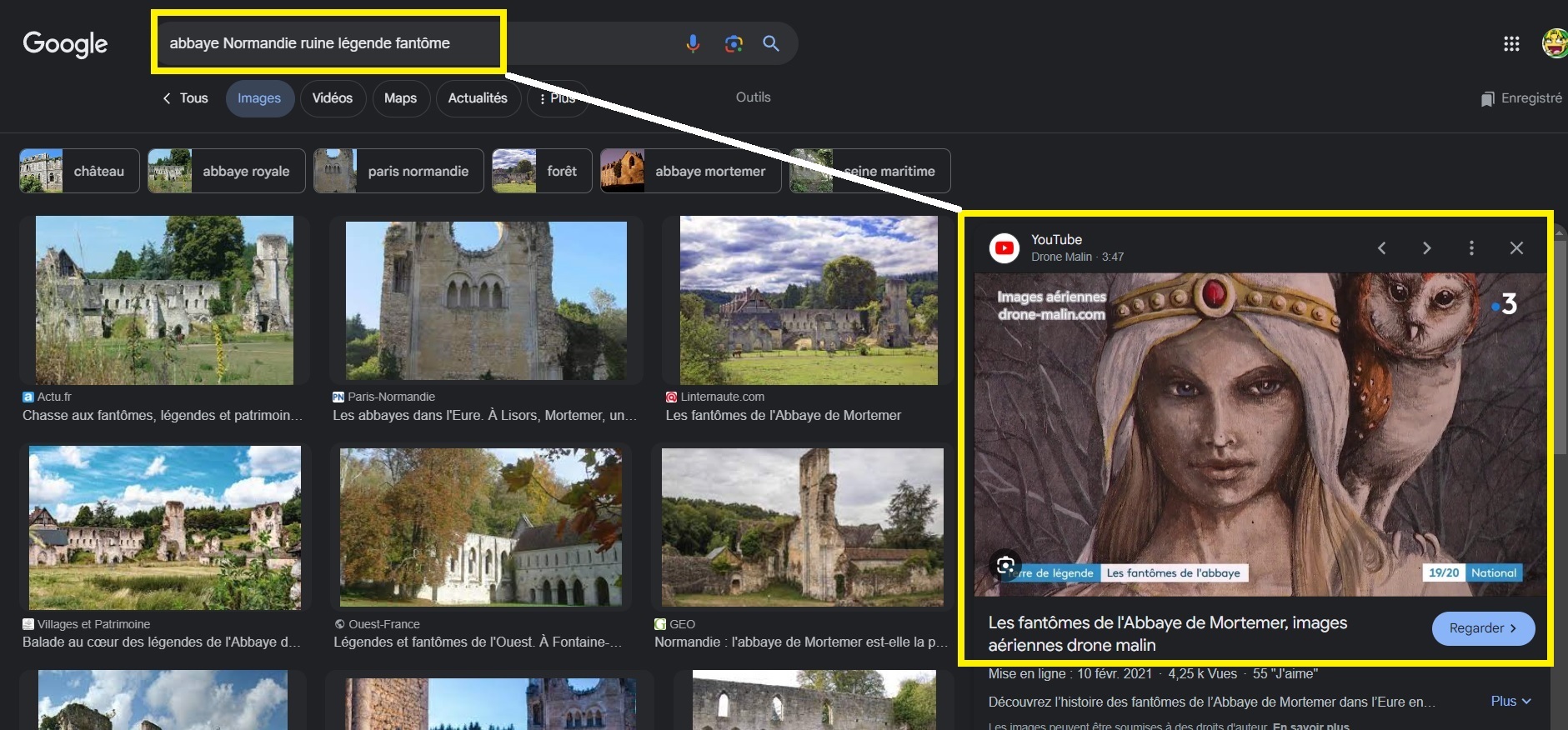Expand description with Plus chevron

click(1511, 701)
